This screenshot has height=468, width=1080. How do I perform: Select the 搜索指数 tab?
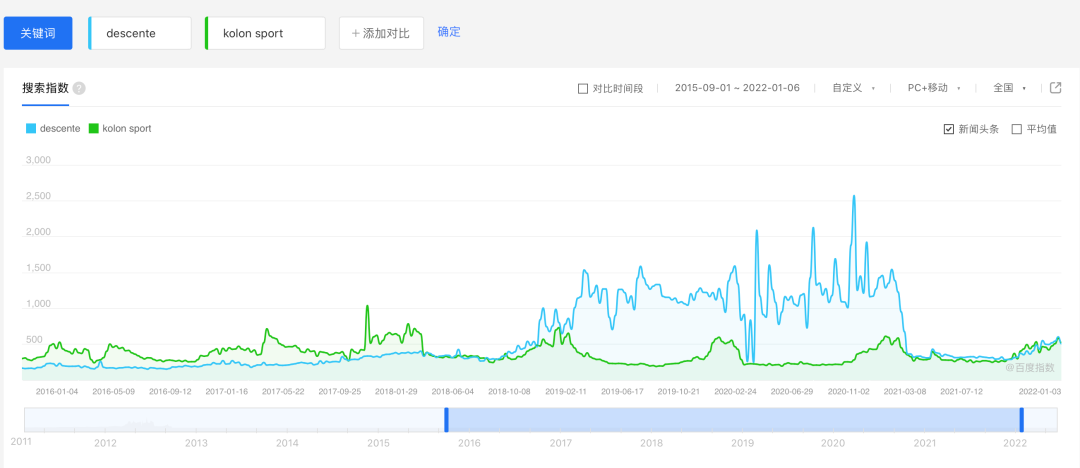pos(45,88)
